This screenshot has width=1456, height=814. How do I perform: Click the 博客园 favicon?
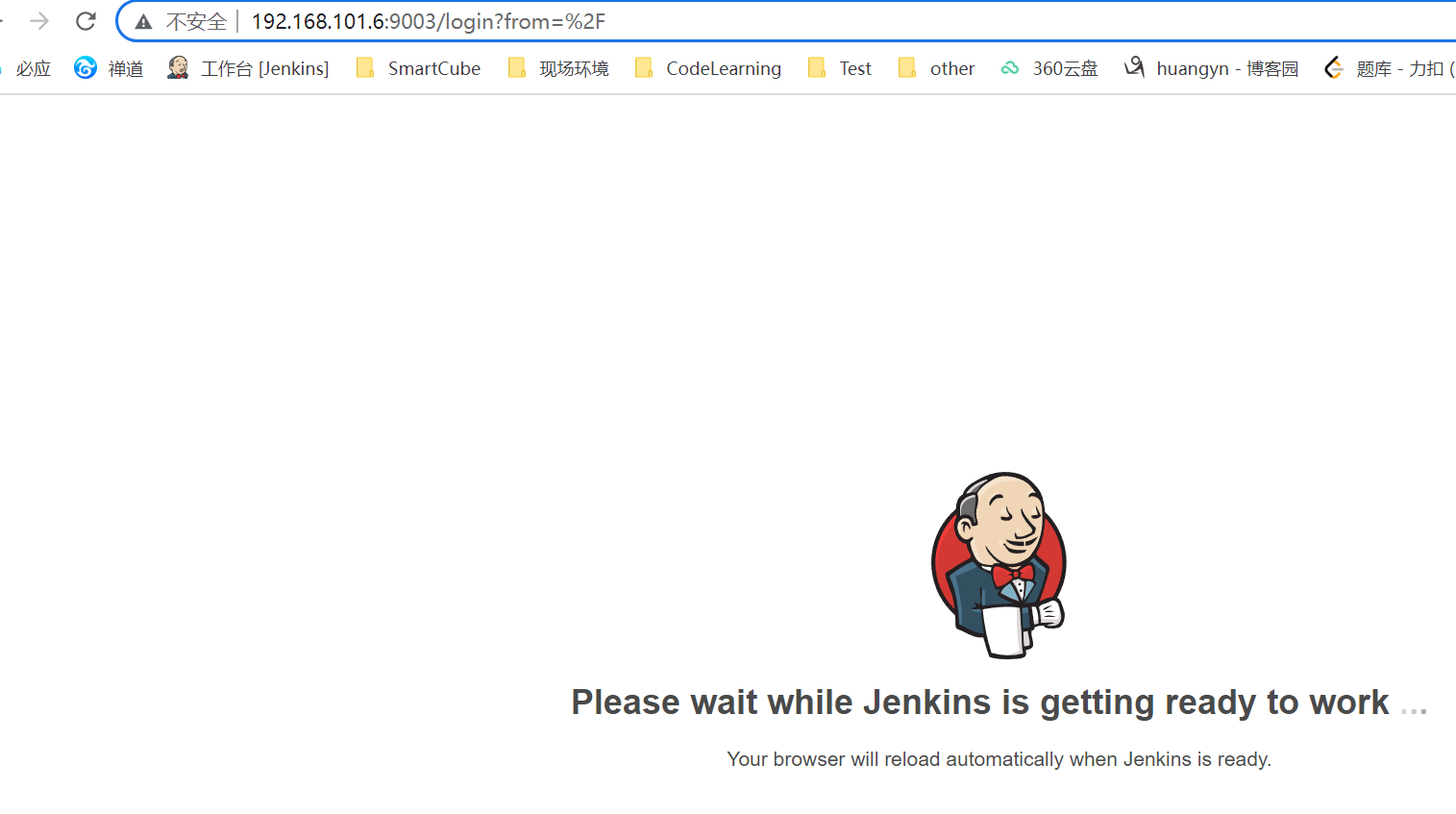pos(1135,67)
